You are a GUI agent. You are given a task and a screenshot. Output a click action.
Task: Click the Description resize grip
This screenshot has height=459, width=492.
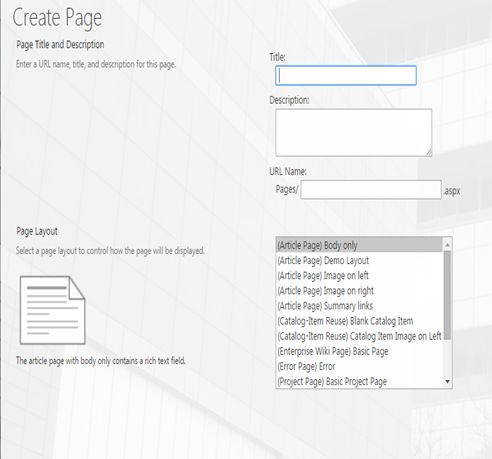click(429, 153)
